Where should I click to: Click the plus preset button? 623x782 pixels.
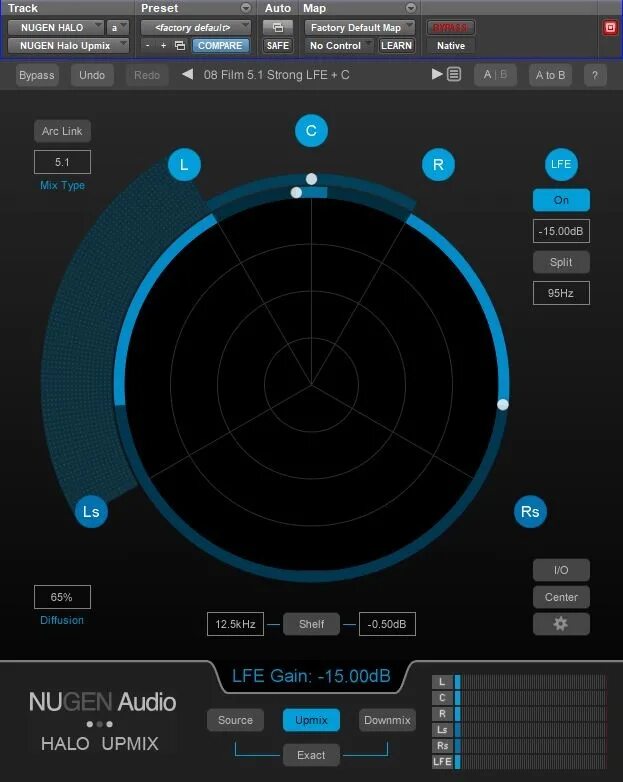[163, 46]
